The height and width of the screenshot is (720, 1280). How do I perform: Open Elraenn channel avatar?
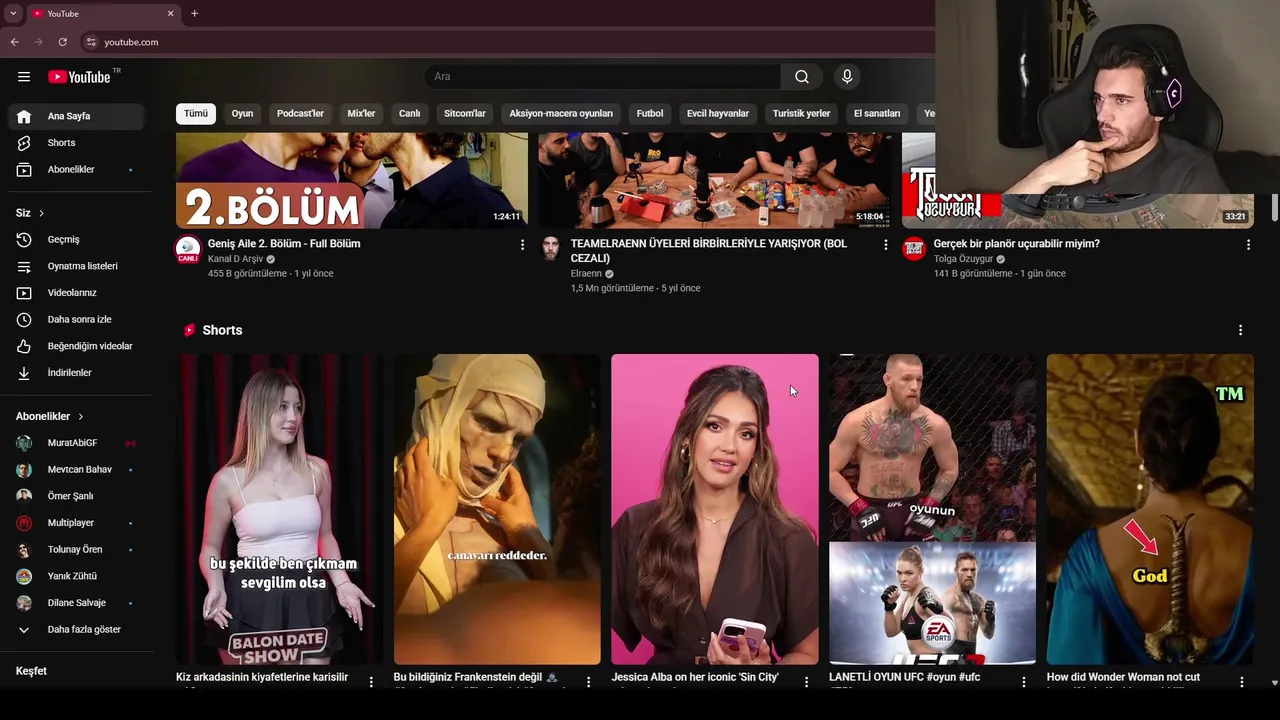pos(551,249)
